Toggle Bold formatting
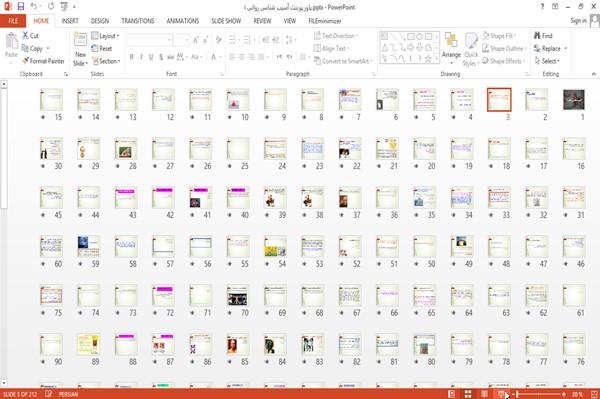Screen dimensions: 600x399 (132, 57)
